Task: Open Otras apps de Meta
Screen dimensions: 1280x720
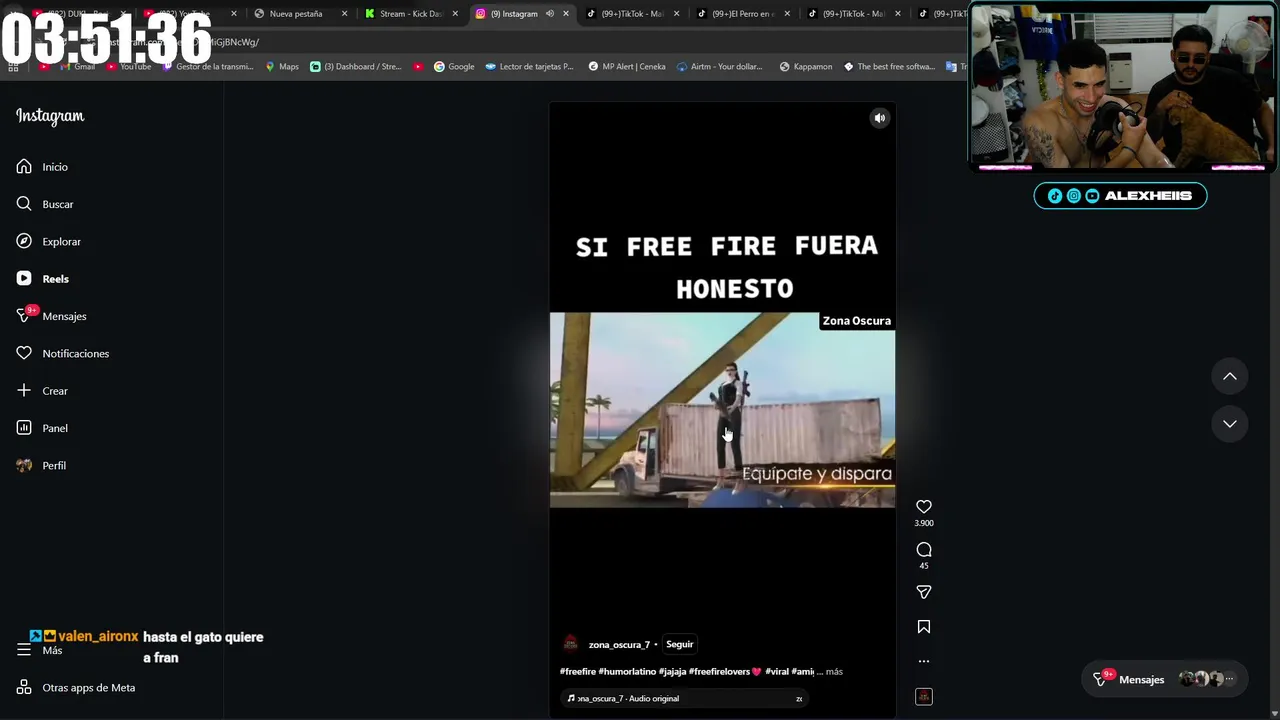Action: (75, 688)
